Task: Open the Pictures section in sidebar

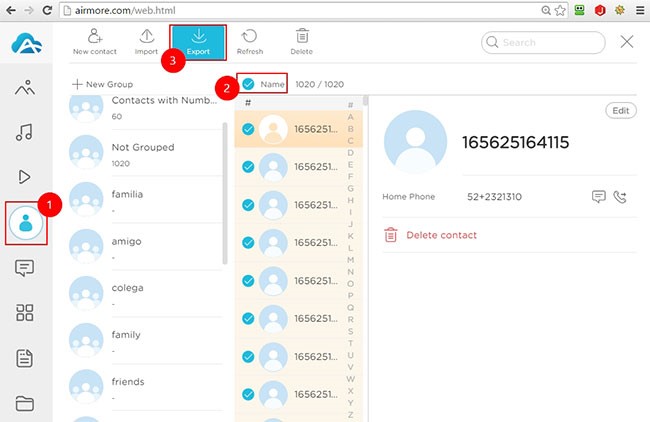Action: (x=25, y=87)
